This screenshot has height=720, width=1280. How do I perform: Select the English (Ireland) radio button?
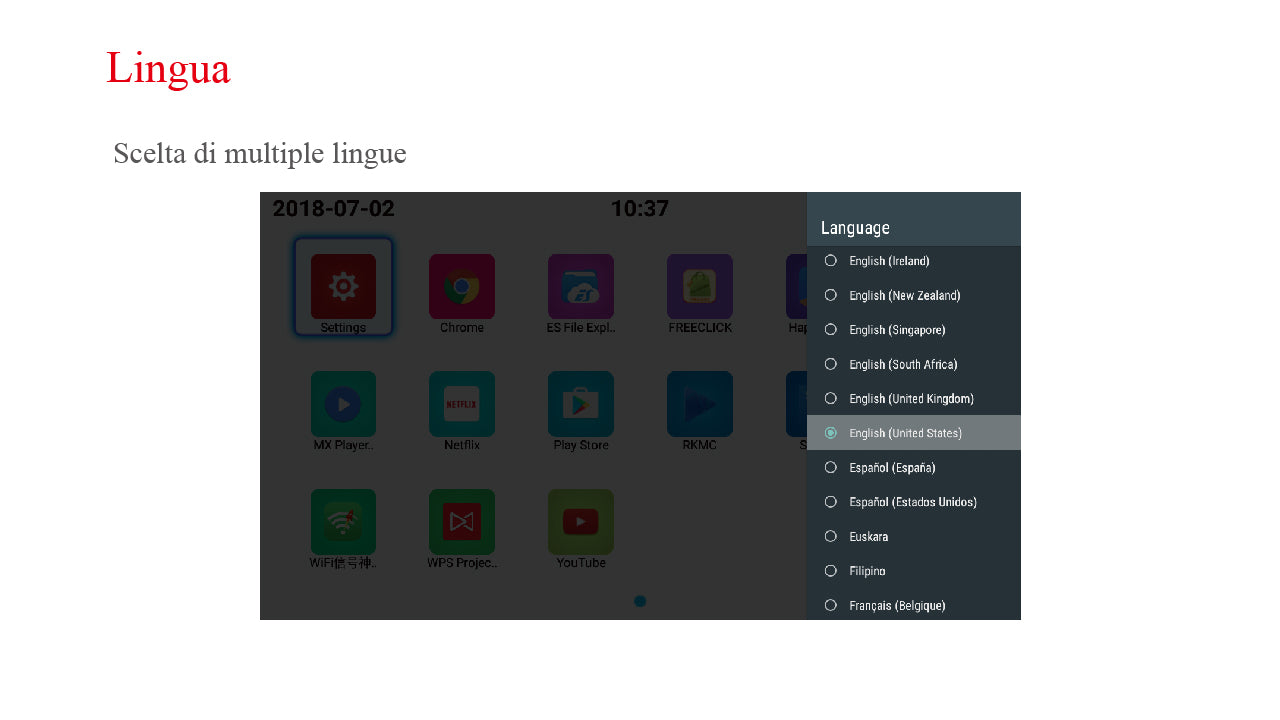pyautogui.click(x=830, y=261)
